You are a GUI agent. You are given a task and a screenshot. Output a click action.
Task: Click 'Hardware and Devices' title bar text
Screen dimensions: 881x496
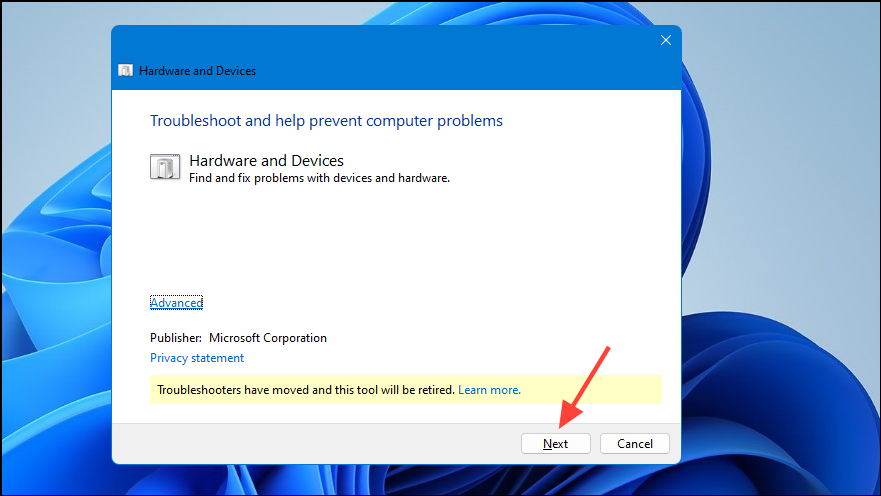[x=197, y=71]
